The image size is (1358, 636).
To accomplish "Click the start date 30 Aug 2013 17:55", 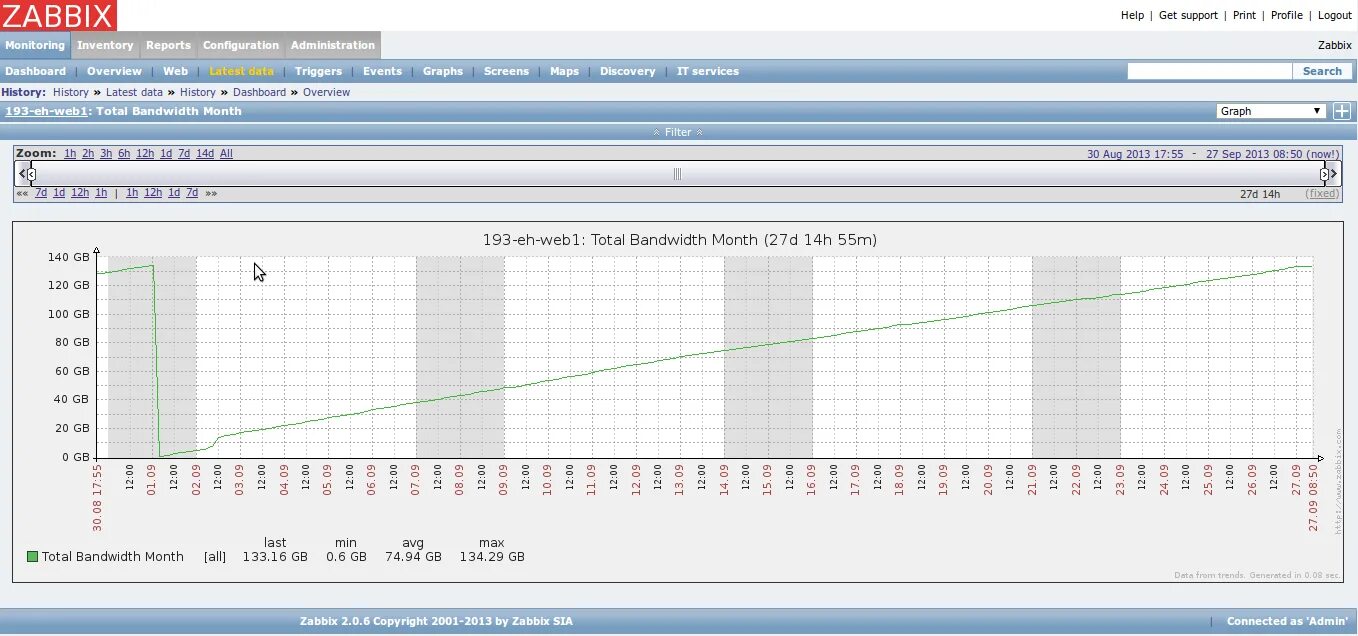I will 1135,154.
